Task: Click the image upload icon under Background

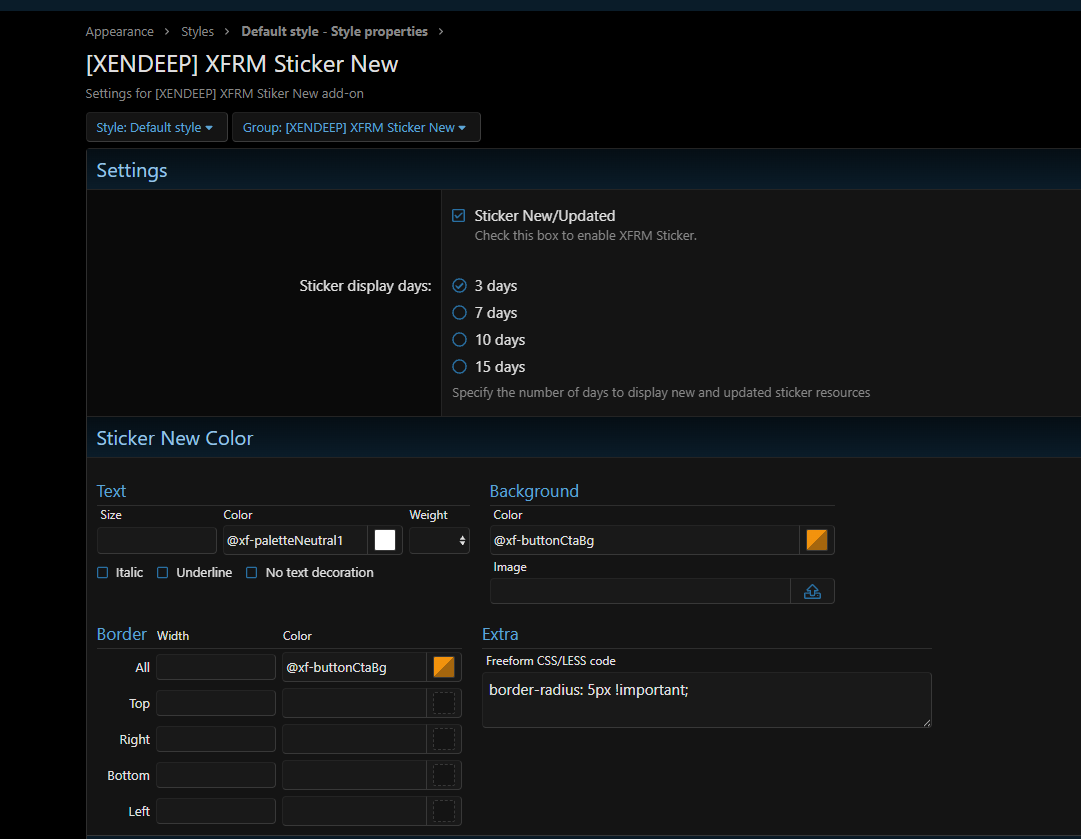Action: coord(812,592)
